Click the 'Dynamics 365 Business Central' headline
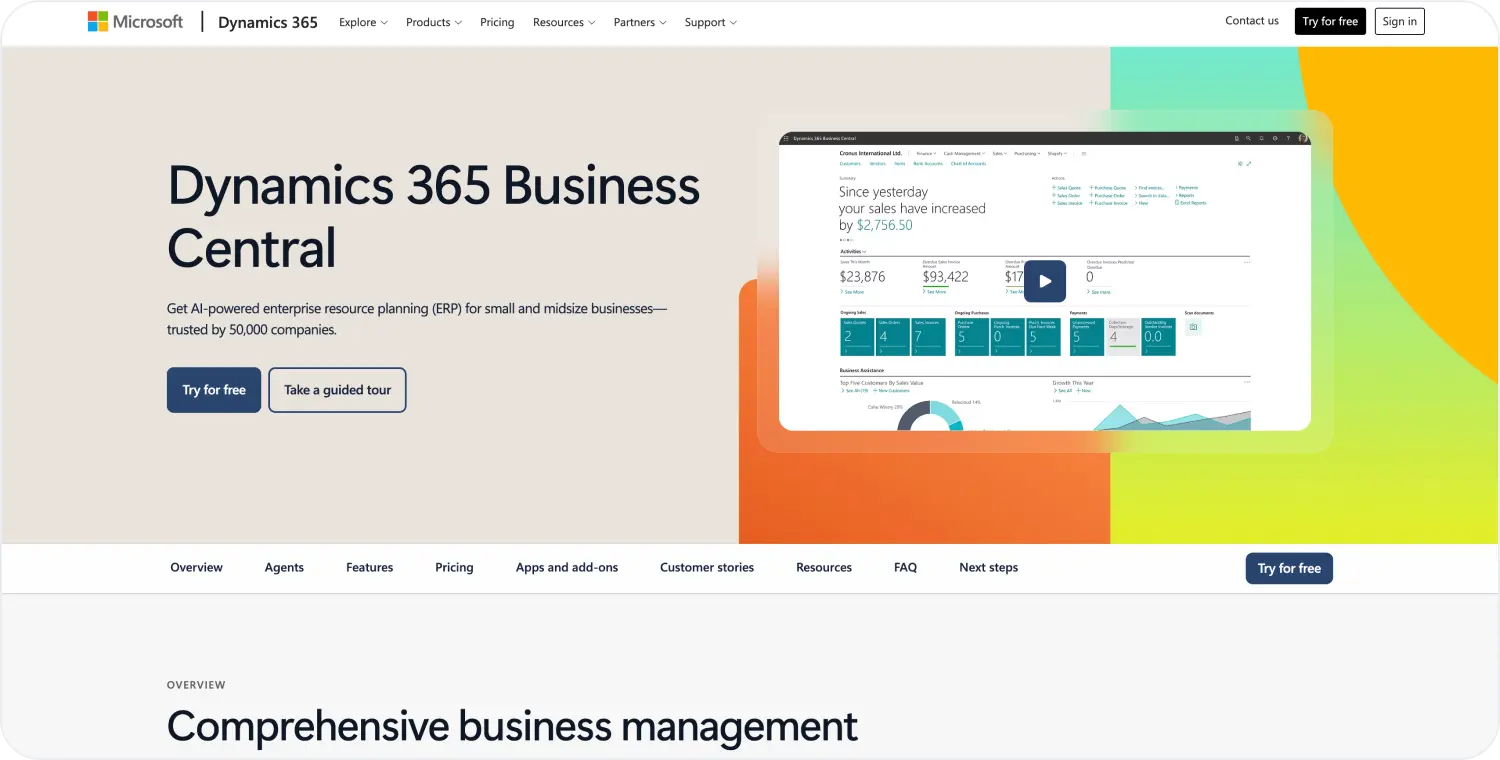This screenshot has width=1500, height=760. 433,216
